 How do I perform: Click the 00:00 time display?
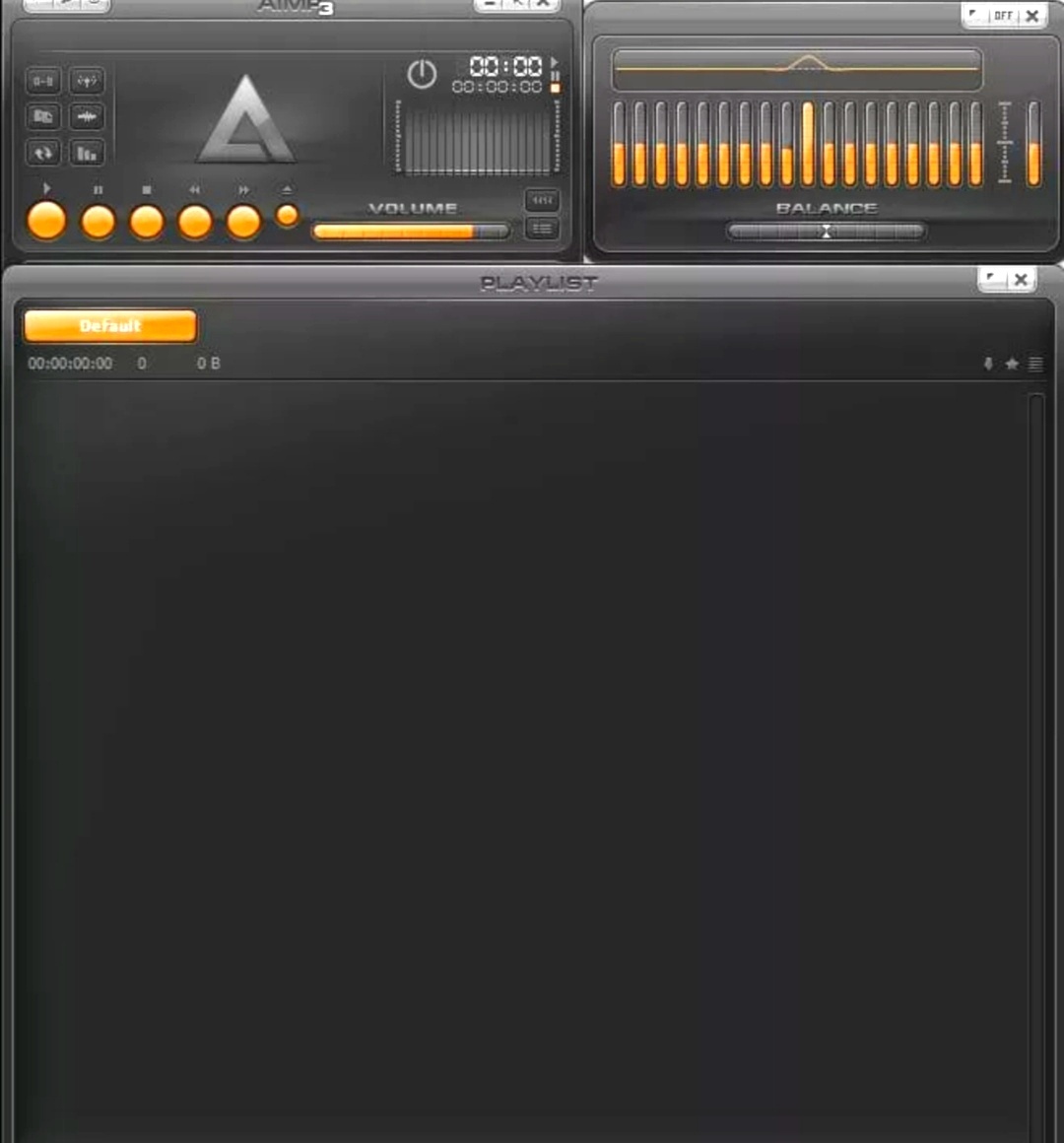(x=505, y=66)
